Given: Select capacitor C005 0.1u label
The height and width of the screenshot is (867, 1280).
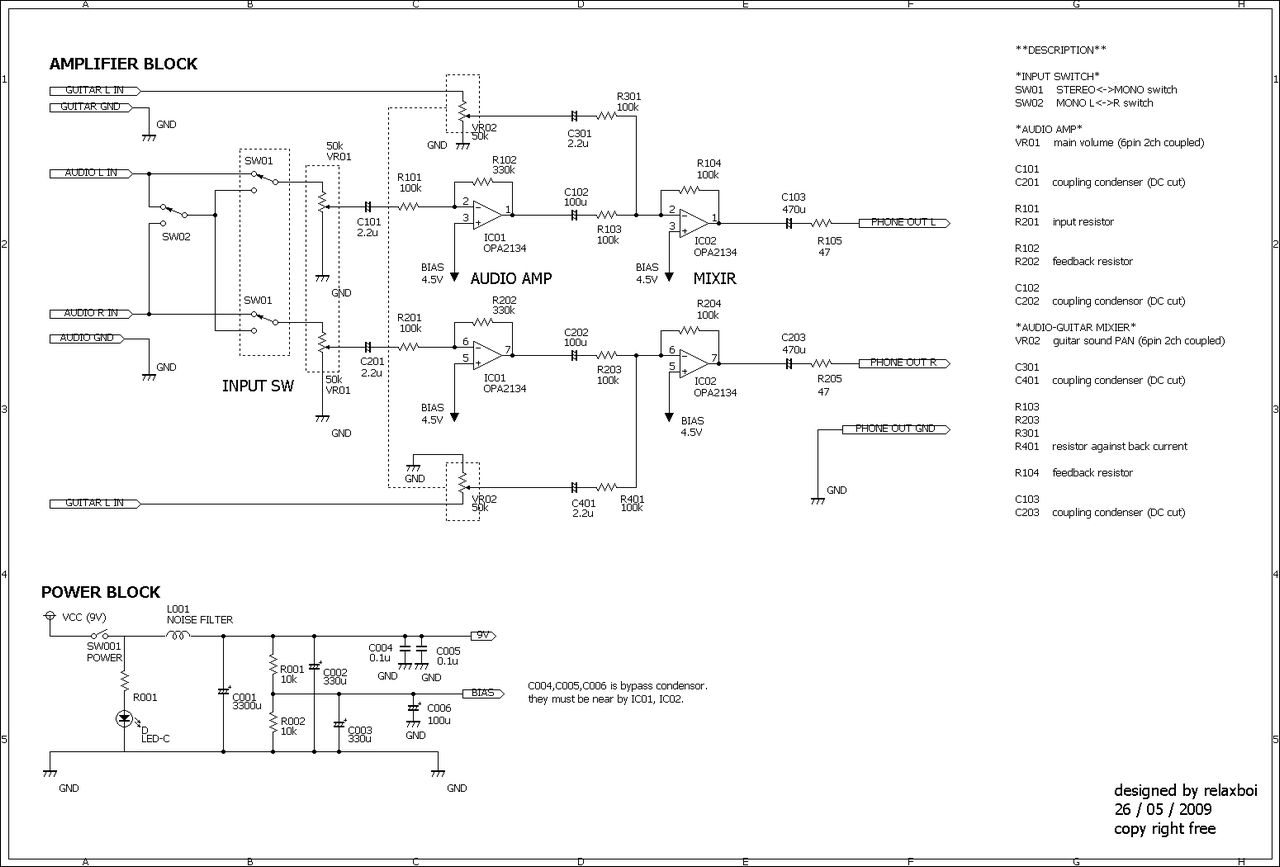Looking at the screenshot, I should (x=447, y=656).
